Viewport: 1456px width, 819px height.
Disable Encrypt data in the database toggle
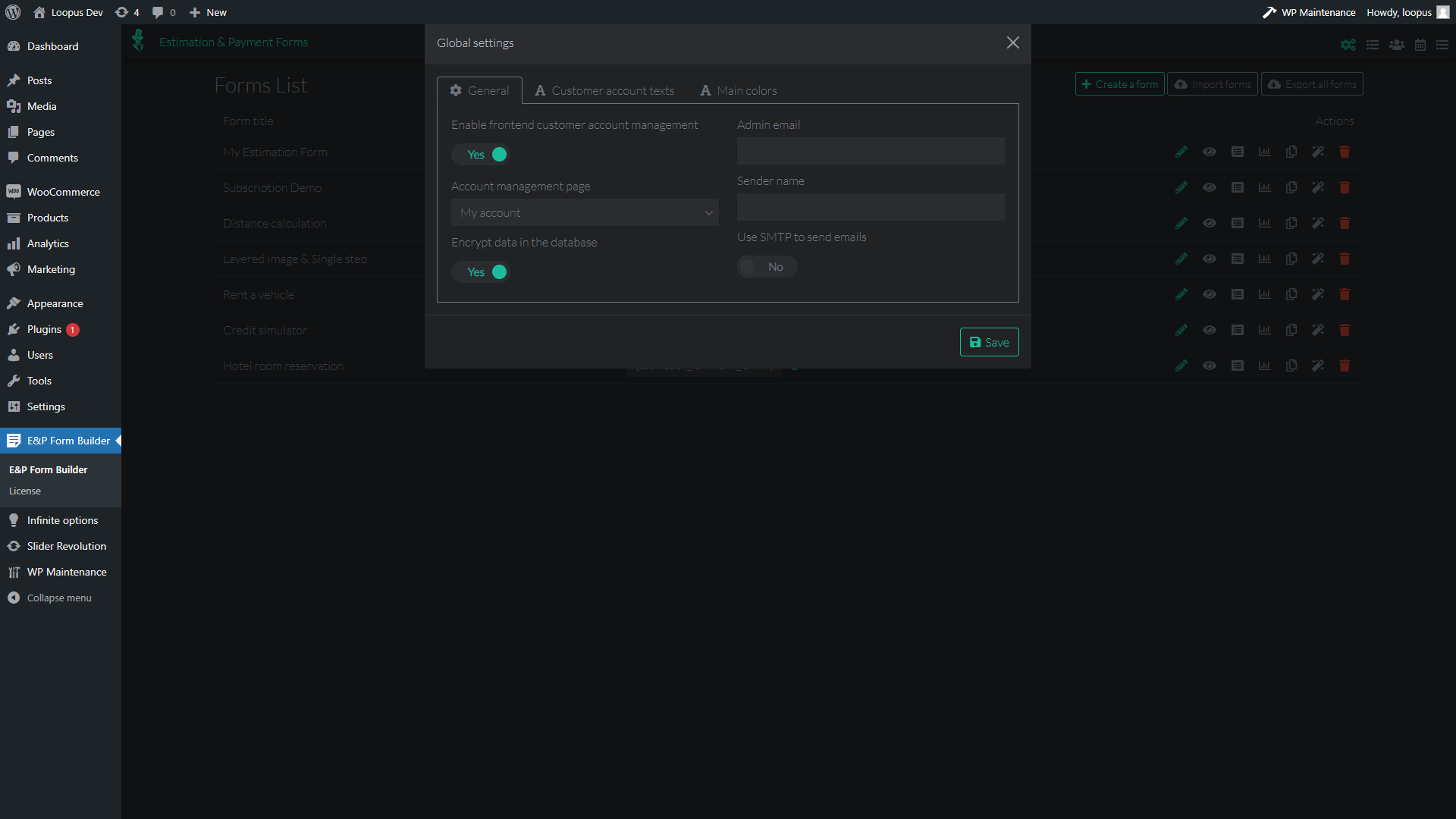[x=481, y=272]
